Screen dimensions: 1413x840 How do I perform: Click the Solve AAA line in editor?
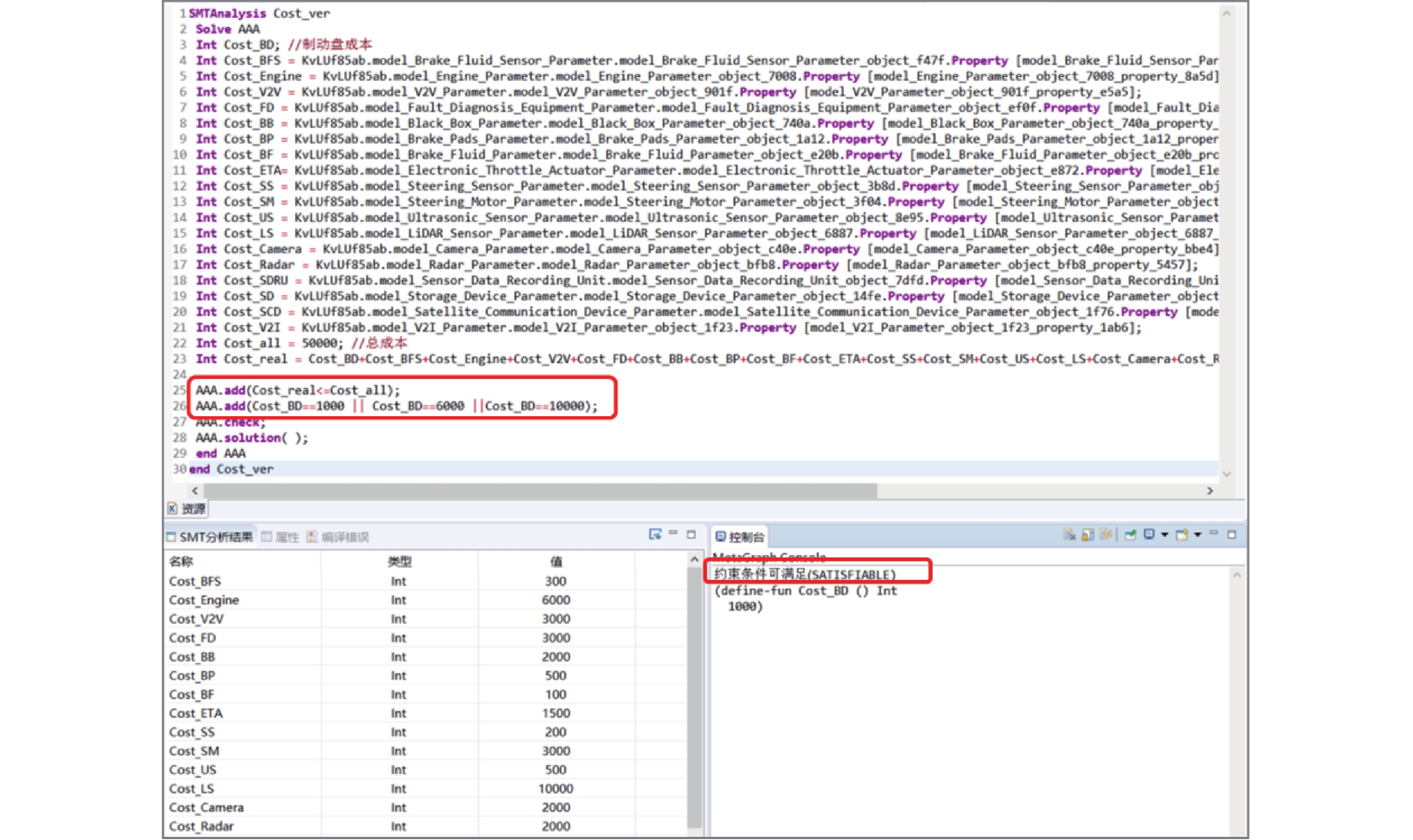[x=228, y=30]
